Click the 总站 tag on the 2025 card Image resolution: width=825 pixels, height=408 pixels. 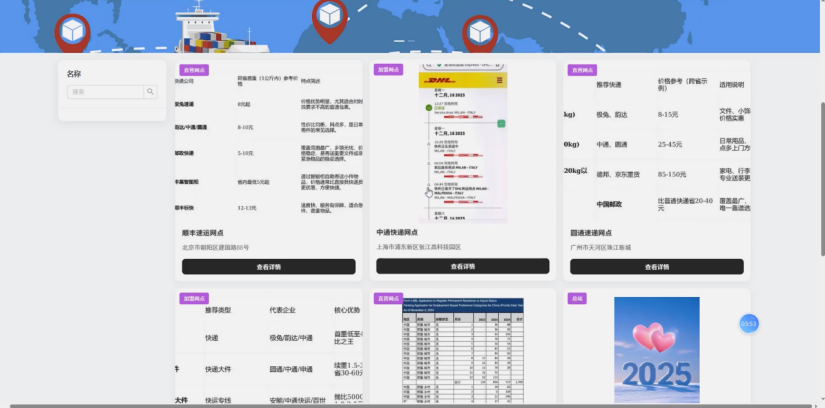(x=577, y=298)
